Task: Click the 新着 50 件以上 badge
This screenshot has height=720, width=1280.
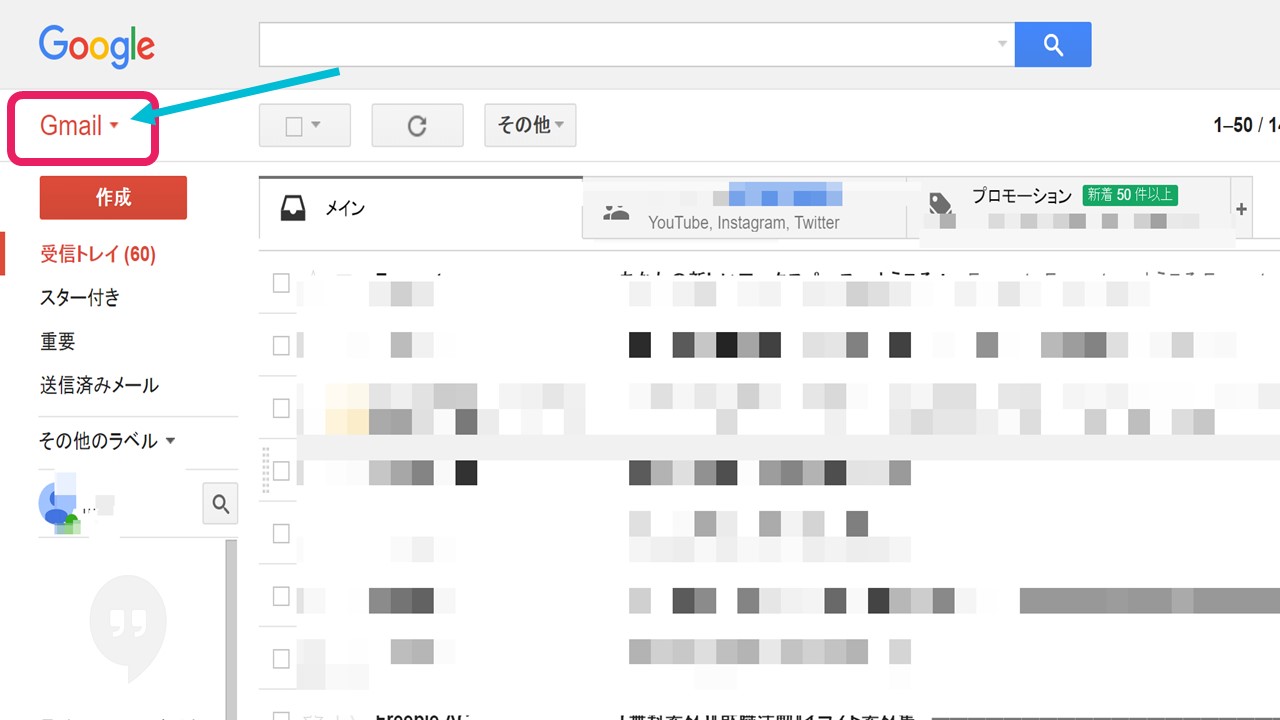Action: [1130, 195]
